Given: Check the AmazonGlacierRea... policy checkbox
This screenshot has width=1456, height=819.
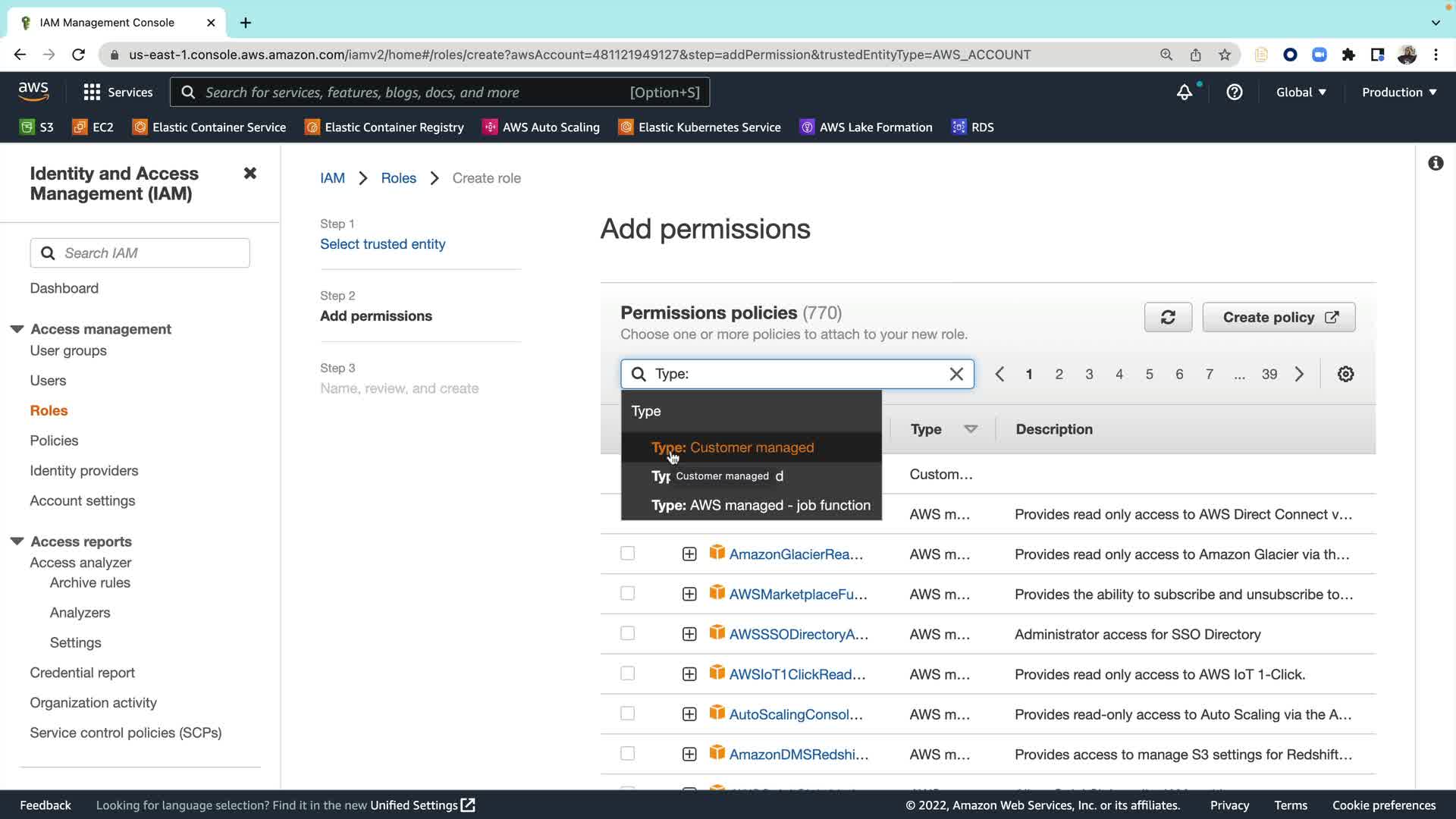Looking at the screenshot, I should tap(627, 554).
